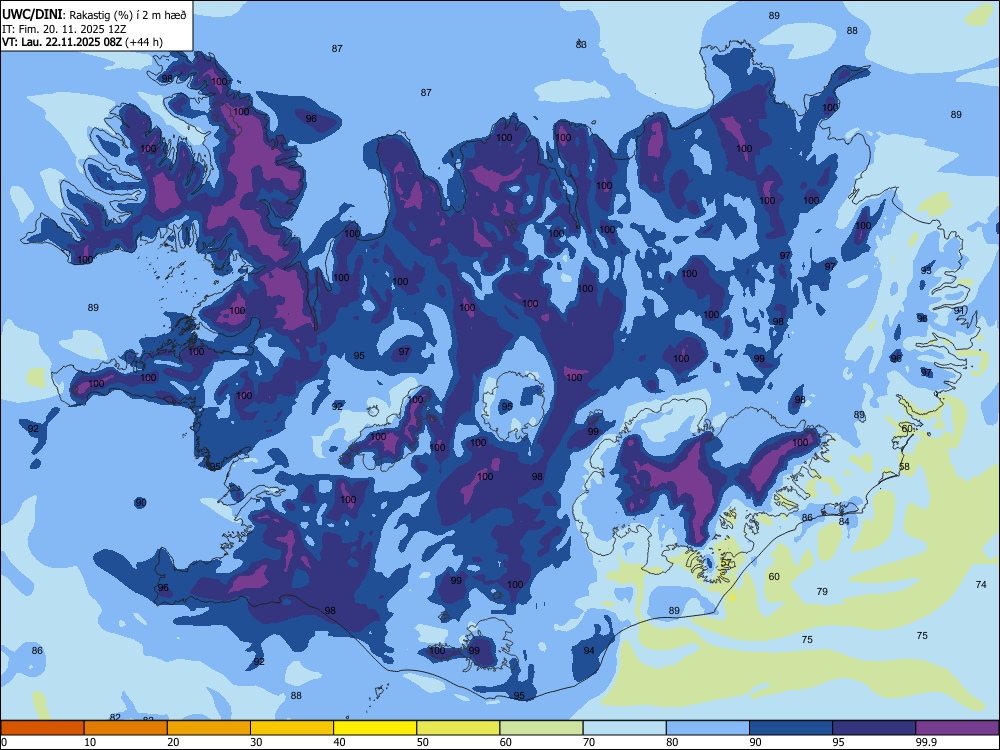Click the 'IT: Fim. 20. 11. 2025 12Z' line
The width and height of the screenshot is (1000, 750).
[64, 29]
